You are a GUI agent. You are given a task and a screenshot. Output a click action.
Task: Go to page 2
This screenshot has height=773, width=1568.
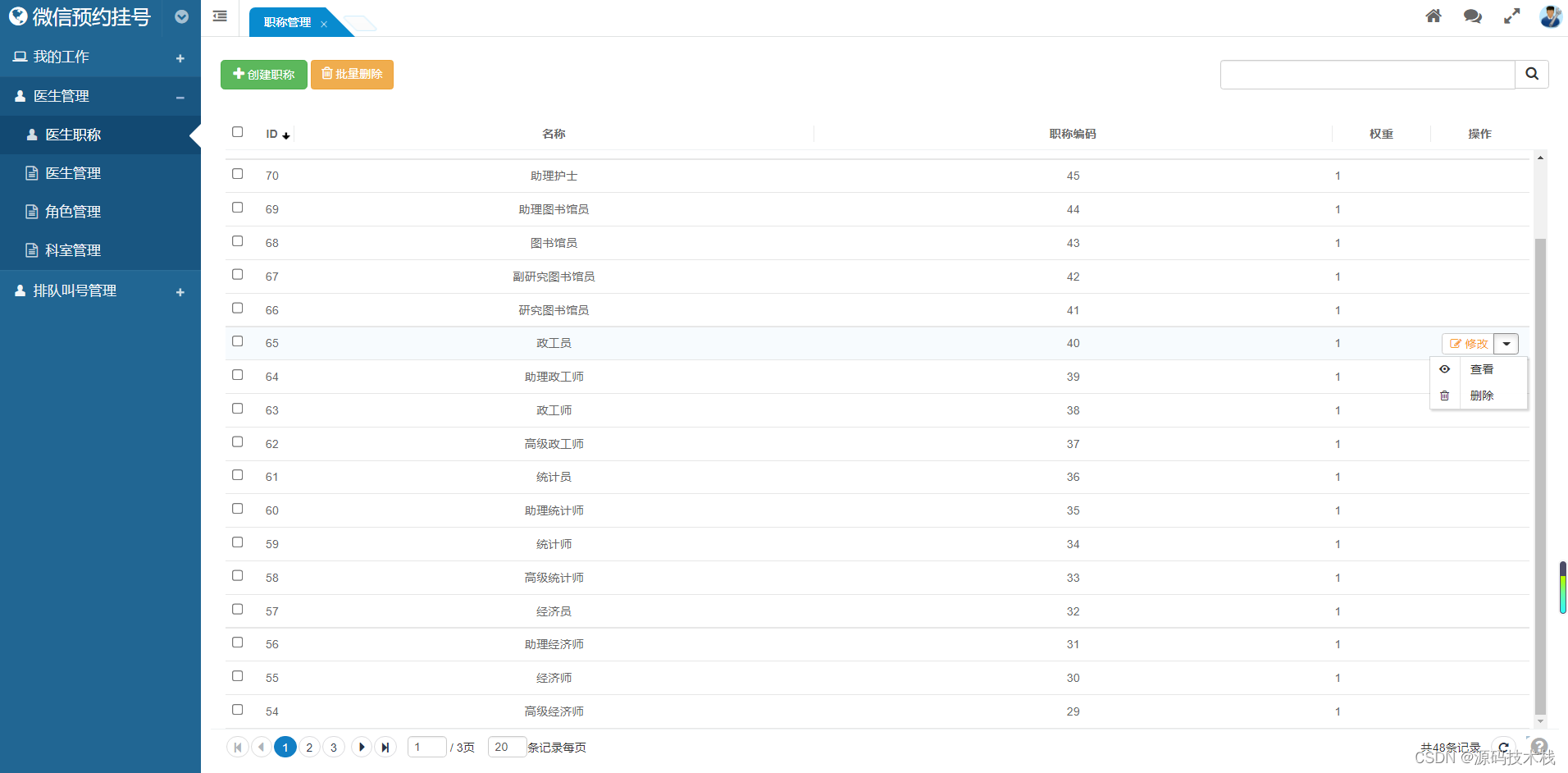coord(309,747)
